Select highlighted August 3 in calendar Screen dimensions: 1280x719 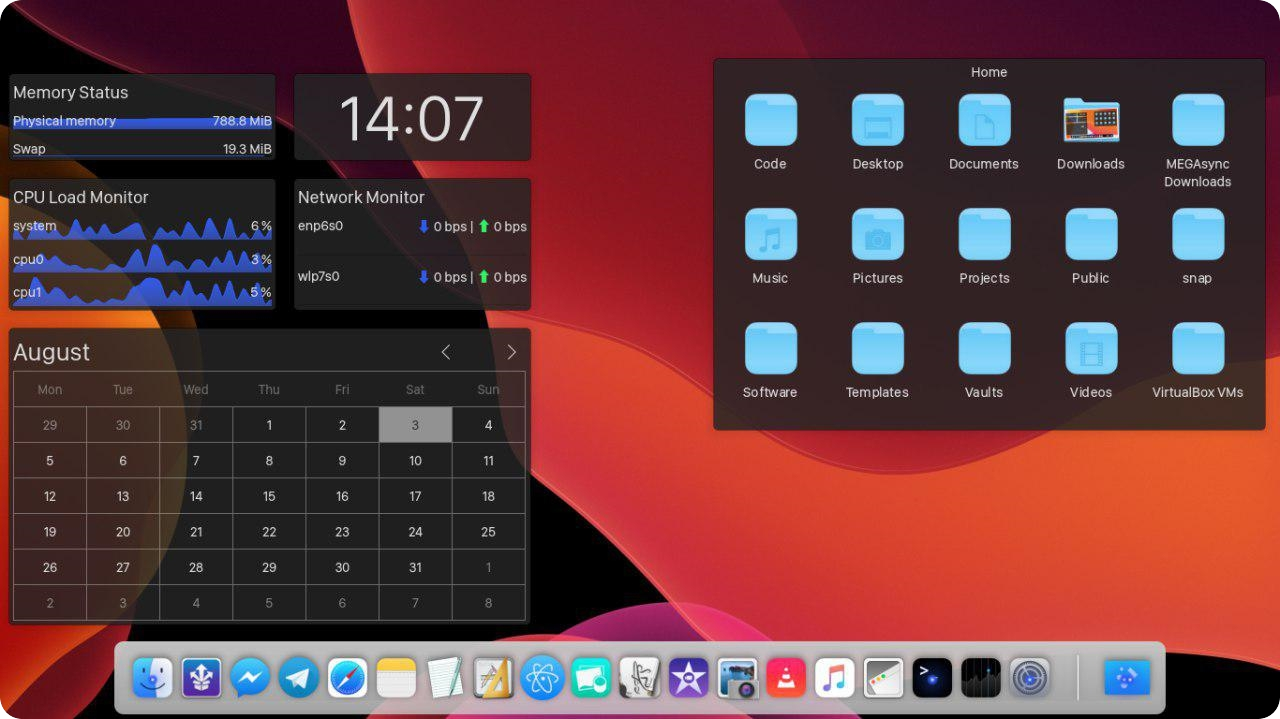pos(415,425)
